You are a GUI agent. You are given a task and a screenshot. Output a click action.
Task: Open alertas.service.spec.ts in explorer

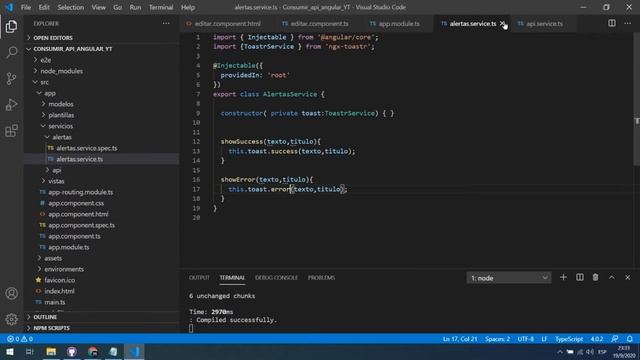pos(87,148)
